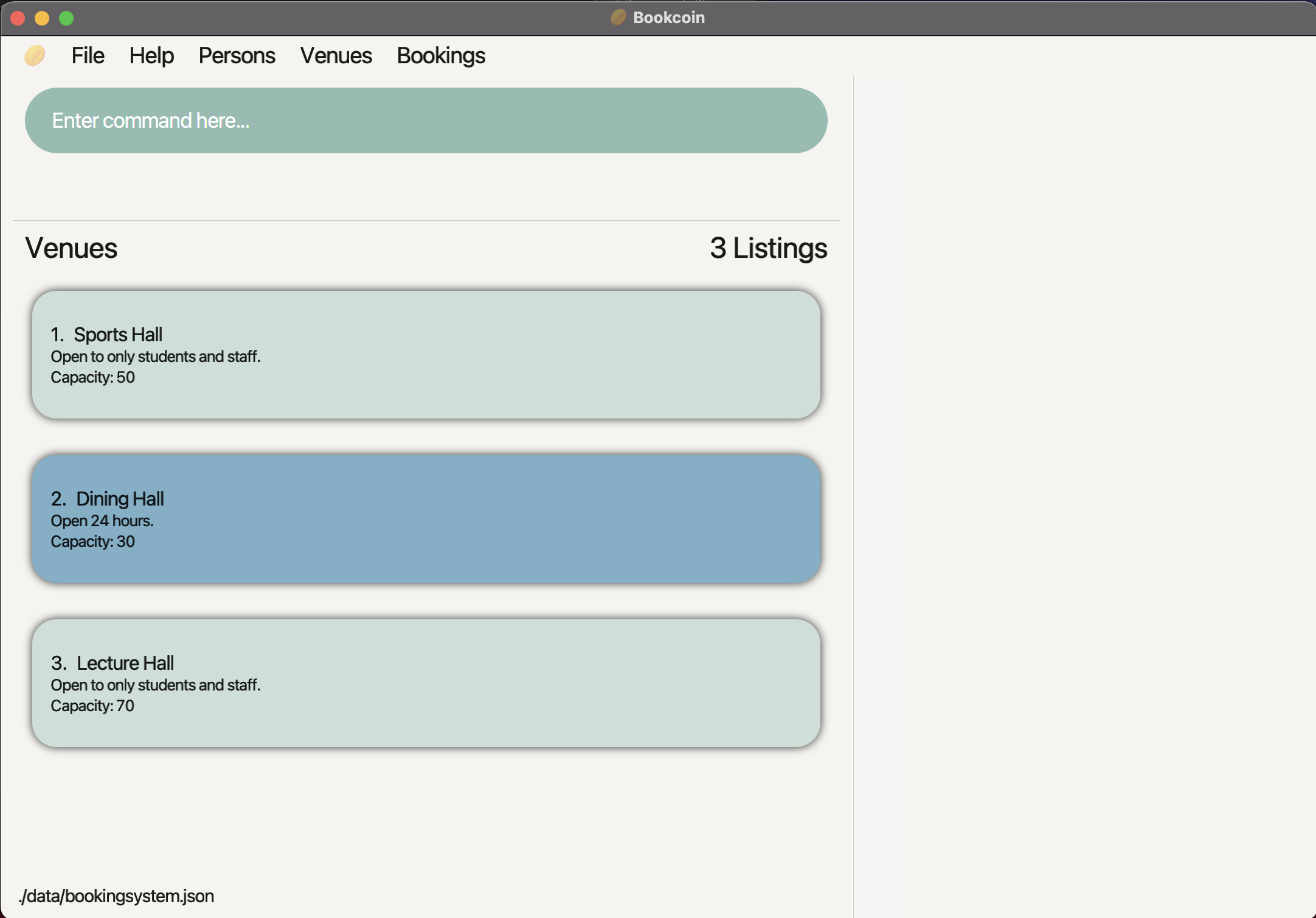This screenshot has height=918, width=1316.
Task: Click the Venues list heading
Action: pyautogui.click(x=71, y=248)
